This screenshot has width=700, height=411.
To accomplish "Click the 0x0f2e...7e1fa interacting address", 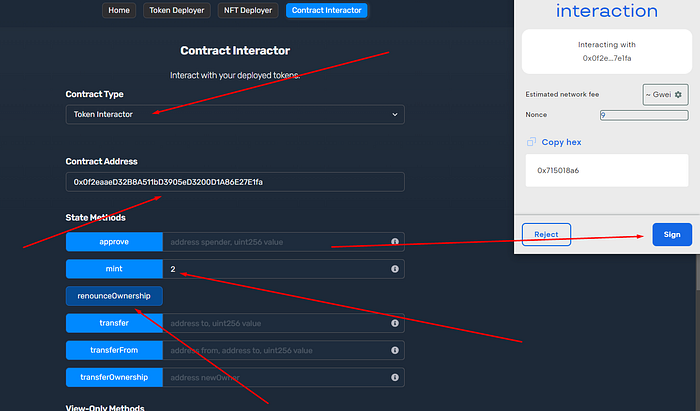I will tap(607, 58).
